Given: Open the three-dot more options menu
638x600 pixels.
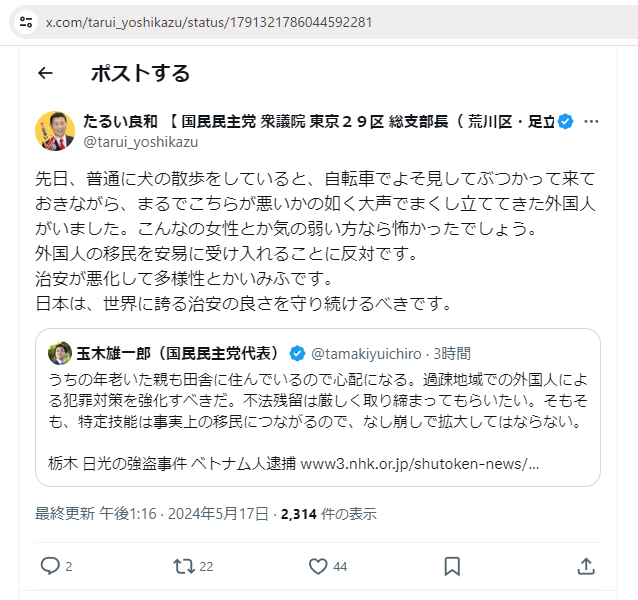Looking at the screenshot, I should pyautogui.click(x=591, y=121).
